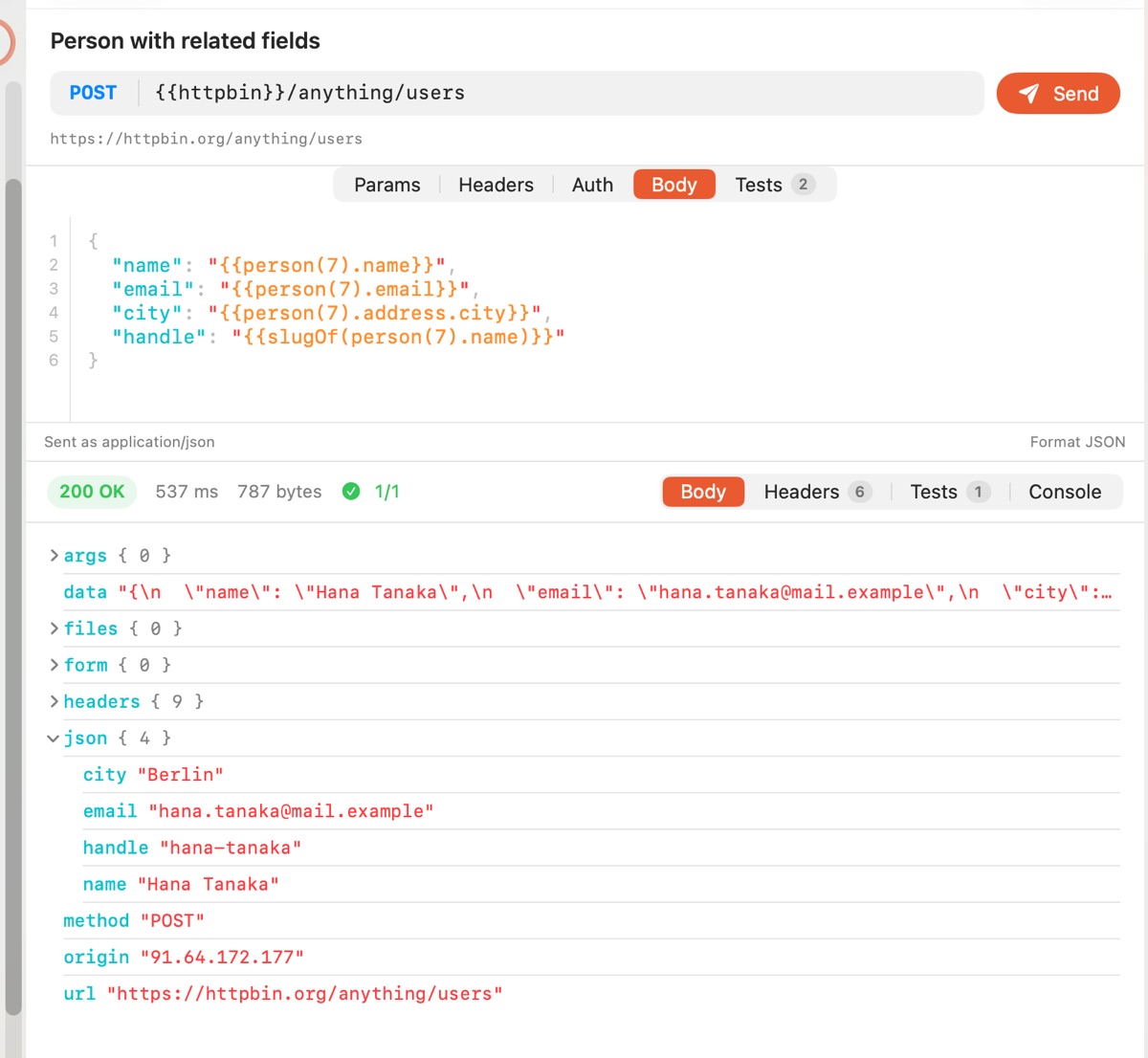Expand the args node

point(55,556)
